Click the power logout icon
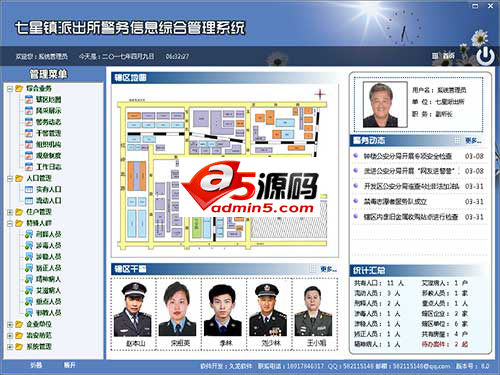This screenshot has width=500, height=375. coord(485,56)
